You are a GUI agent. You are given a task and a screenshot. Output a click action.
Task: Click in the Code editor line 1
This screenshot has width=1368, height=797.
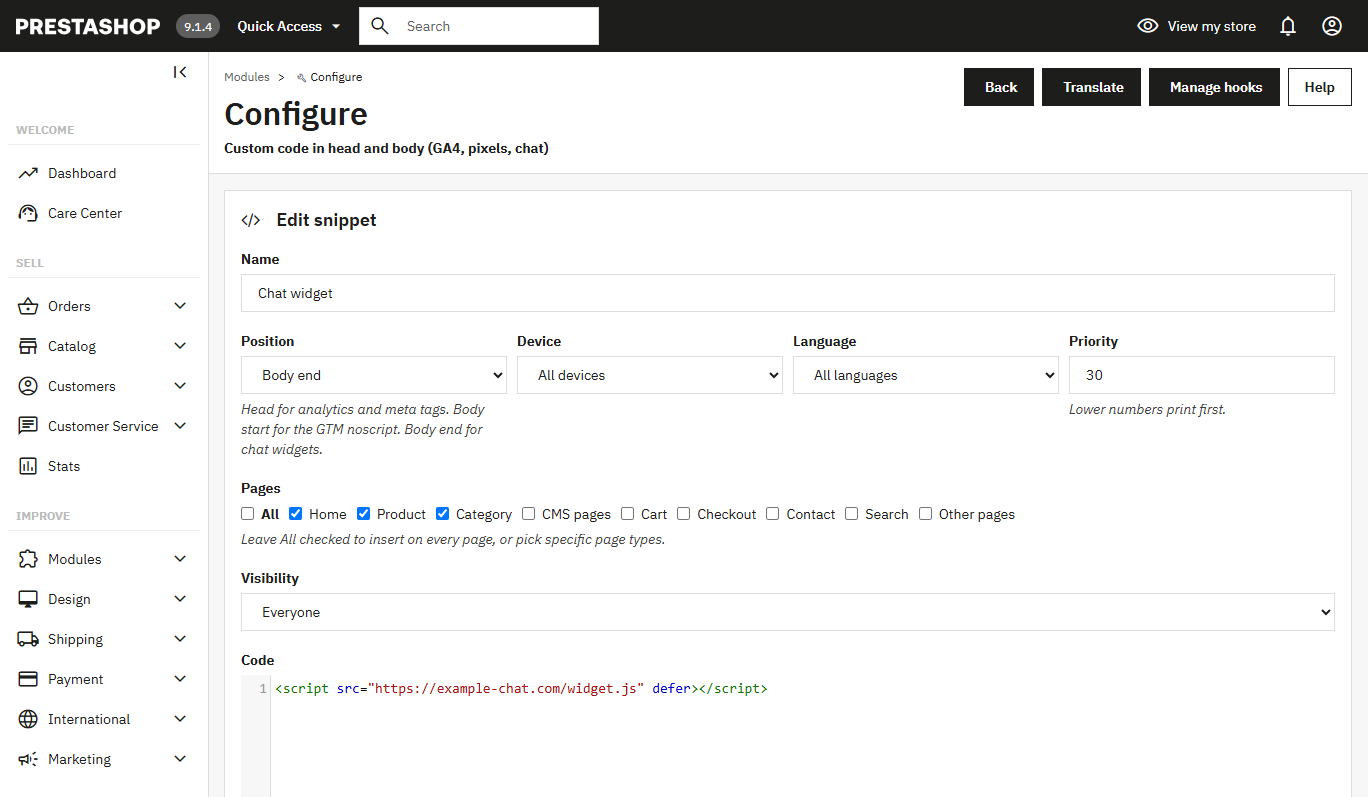[805, 689]
